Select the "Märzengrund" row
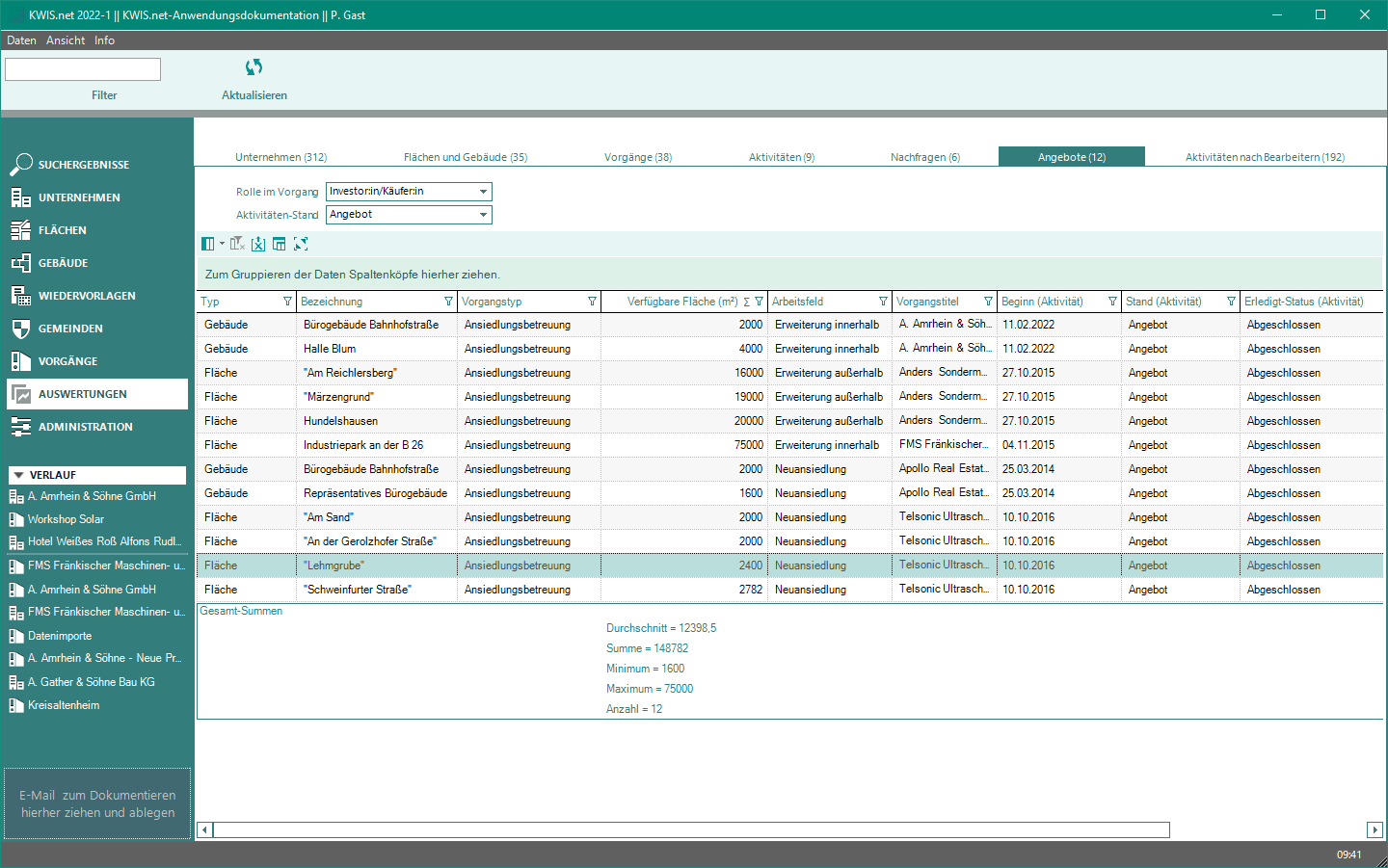This screenshot has width=1388, height=868. 789,397
